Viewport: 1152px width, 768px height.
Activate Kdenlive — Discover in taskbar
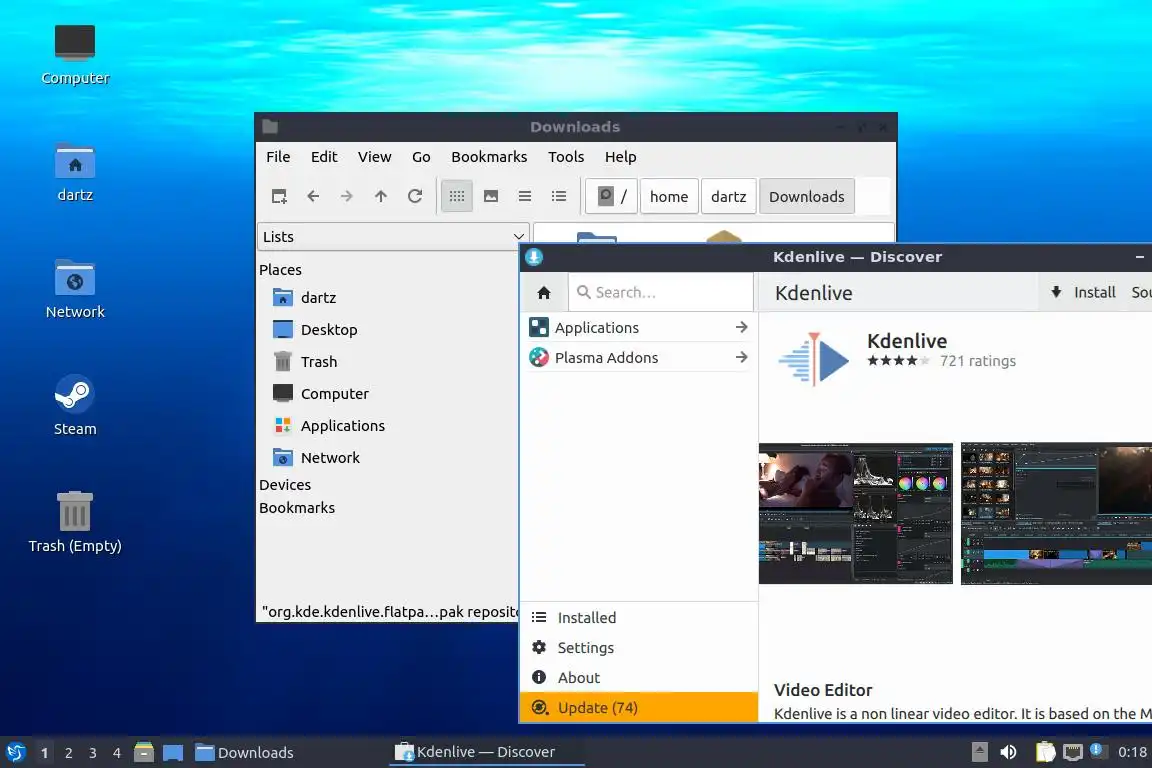point(486,752)
